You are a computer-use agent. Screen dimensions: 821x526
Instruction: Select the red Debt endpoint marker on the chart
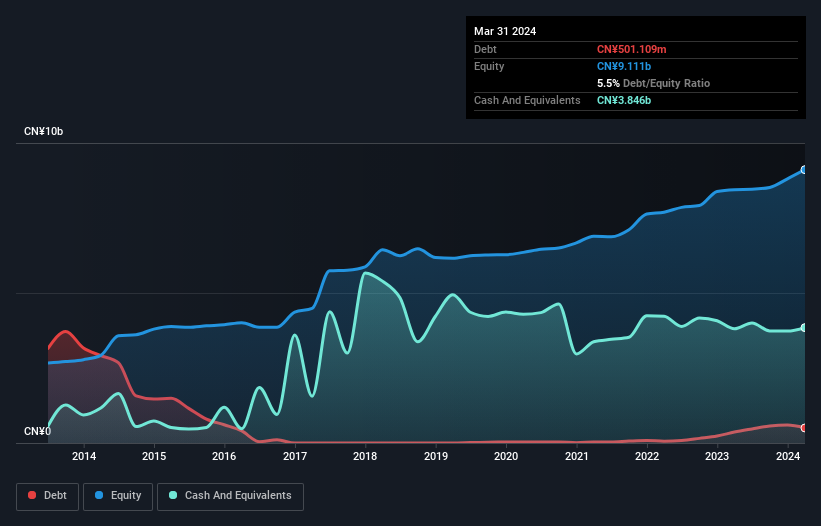coord(804,428)
